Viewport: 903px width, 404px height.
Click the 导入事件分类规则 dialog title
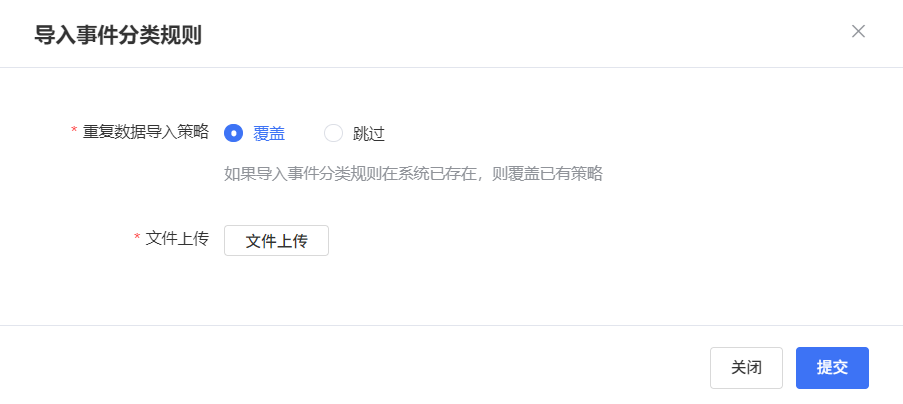[x=118, y=35]
